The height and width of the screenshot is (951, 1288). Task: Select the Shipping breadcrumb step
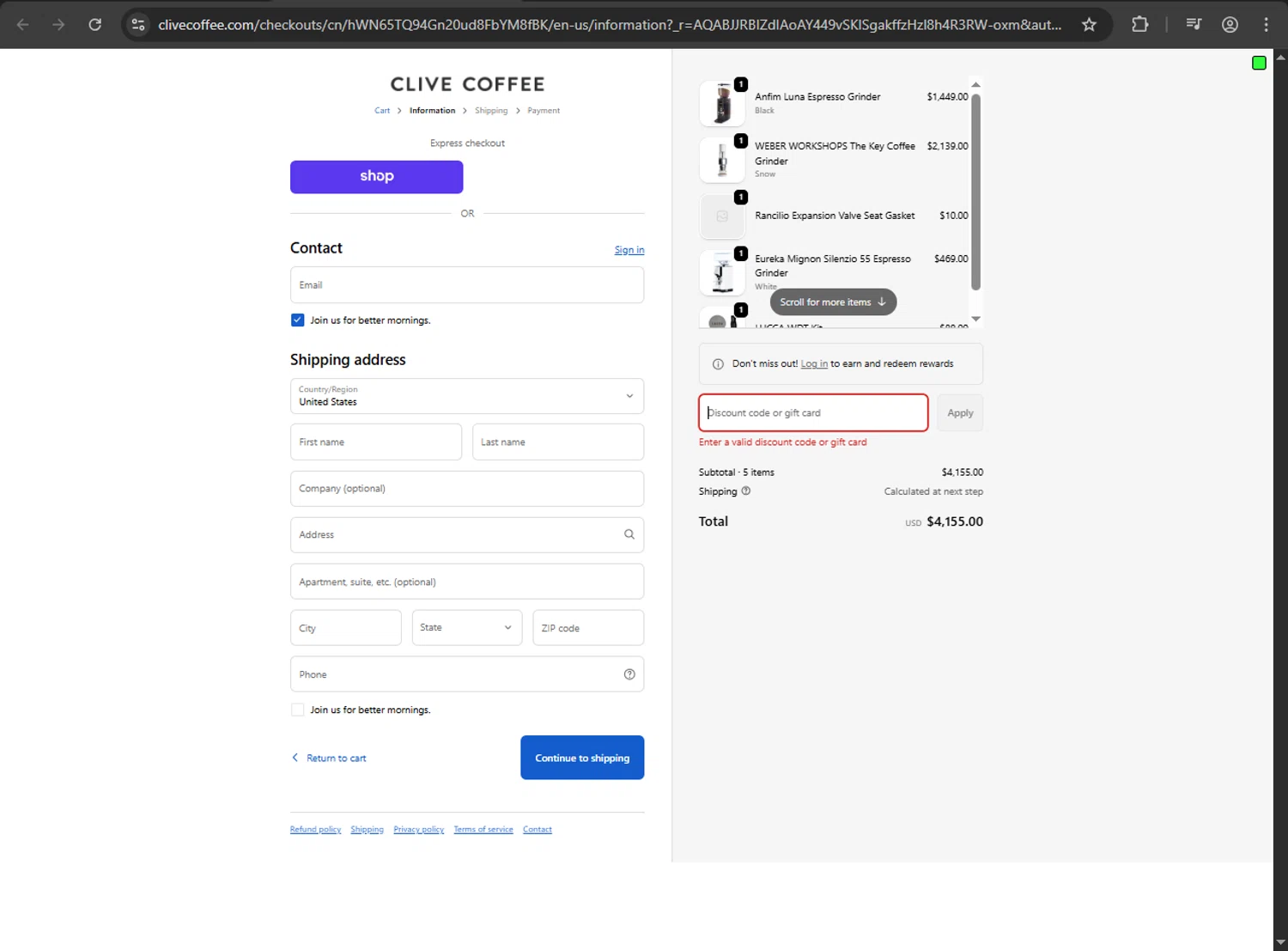pos(491,111)
